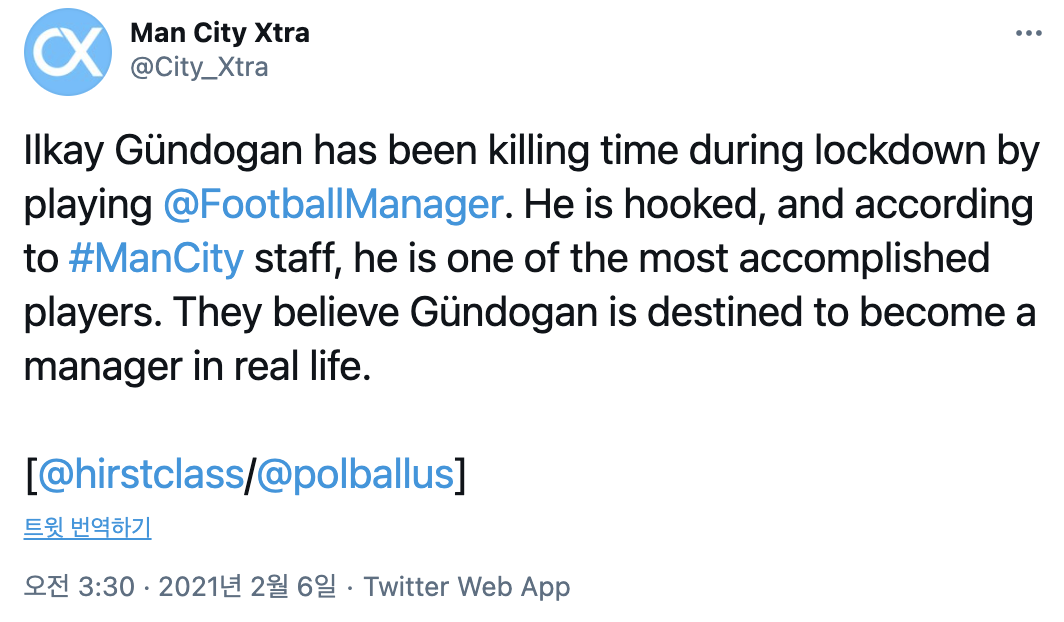Viewport: 1064px width, 622px height.
Task: Visit the @hirstclass profile mention
Action: click(x=141, y=473)
